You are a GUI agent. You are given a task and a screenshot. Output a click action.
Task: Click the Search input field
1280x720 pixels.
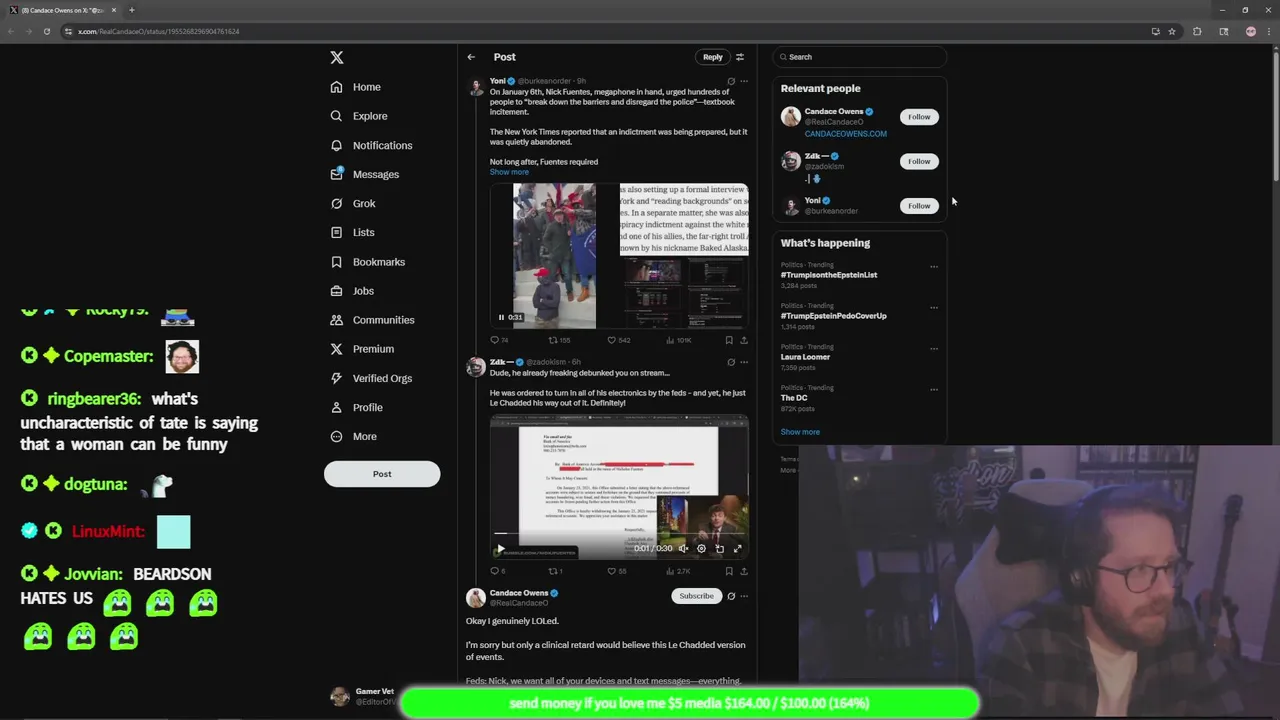click(859, 57)
